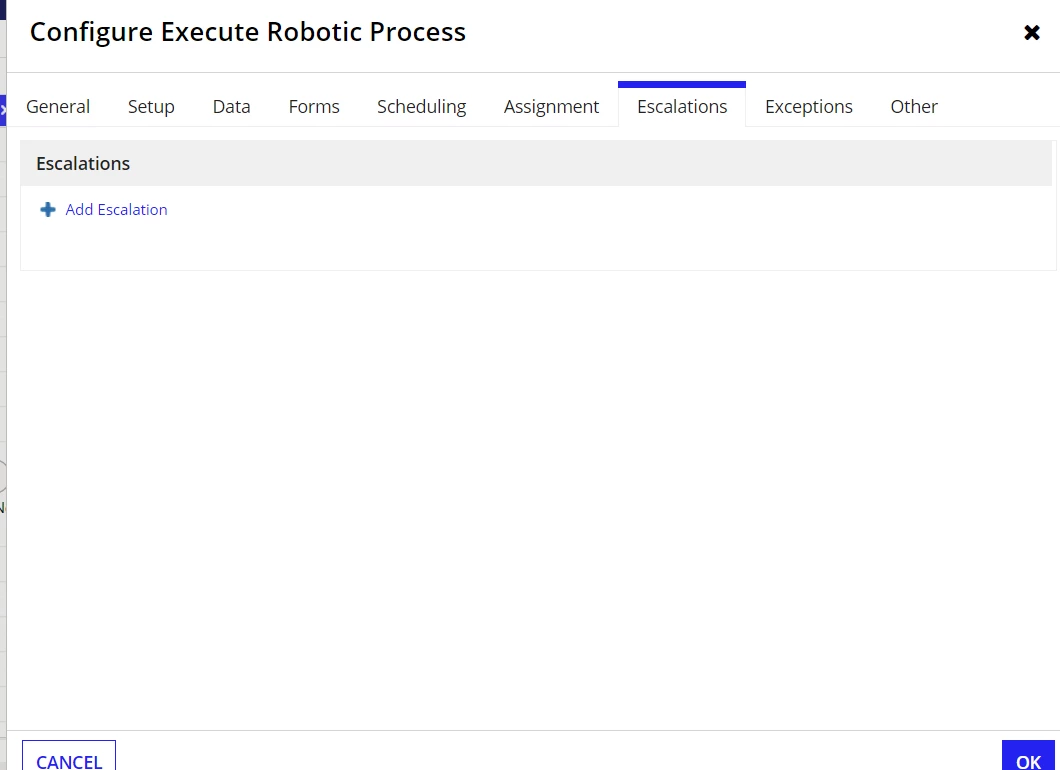Click the Add Escalation link

116,210
